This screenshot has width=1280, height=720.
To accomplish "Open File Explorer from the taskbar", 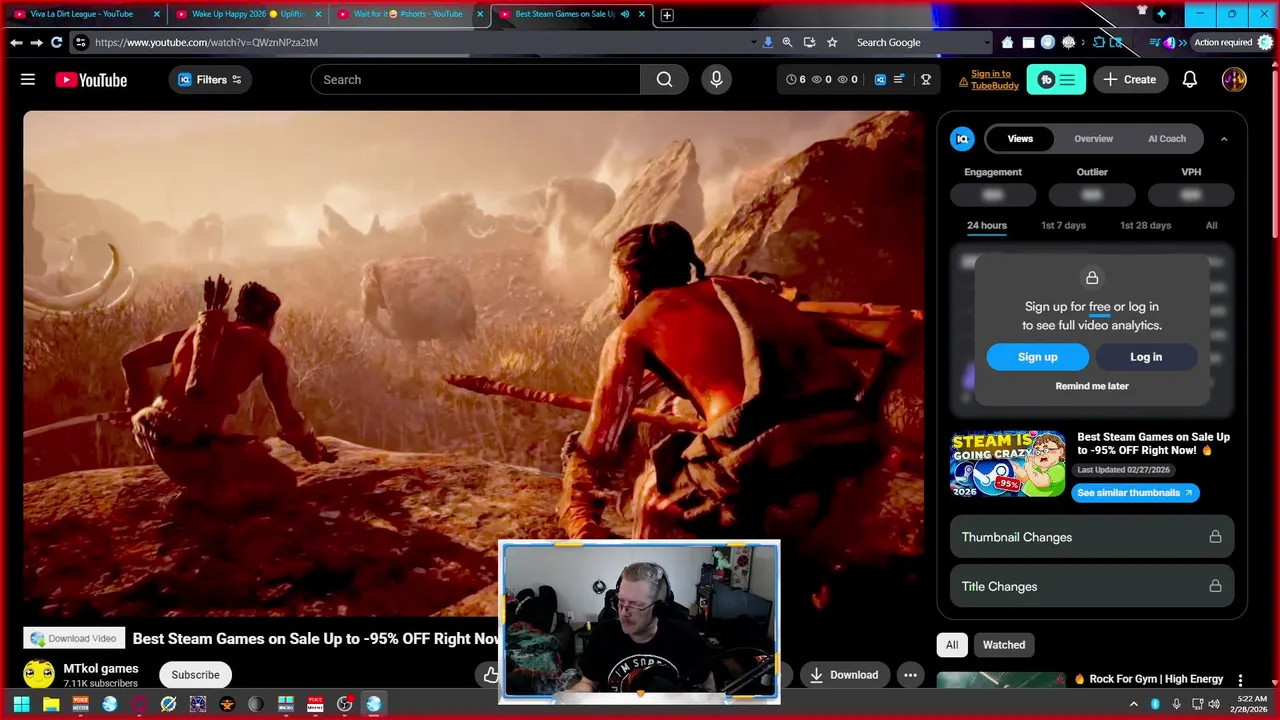I will coord(51,704).
